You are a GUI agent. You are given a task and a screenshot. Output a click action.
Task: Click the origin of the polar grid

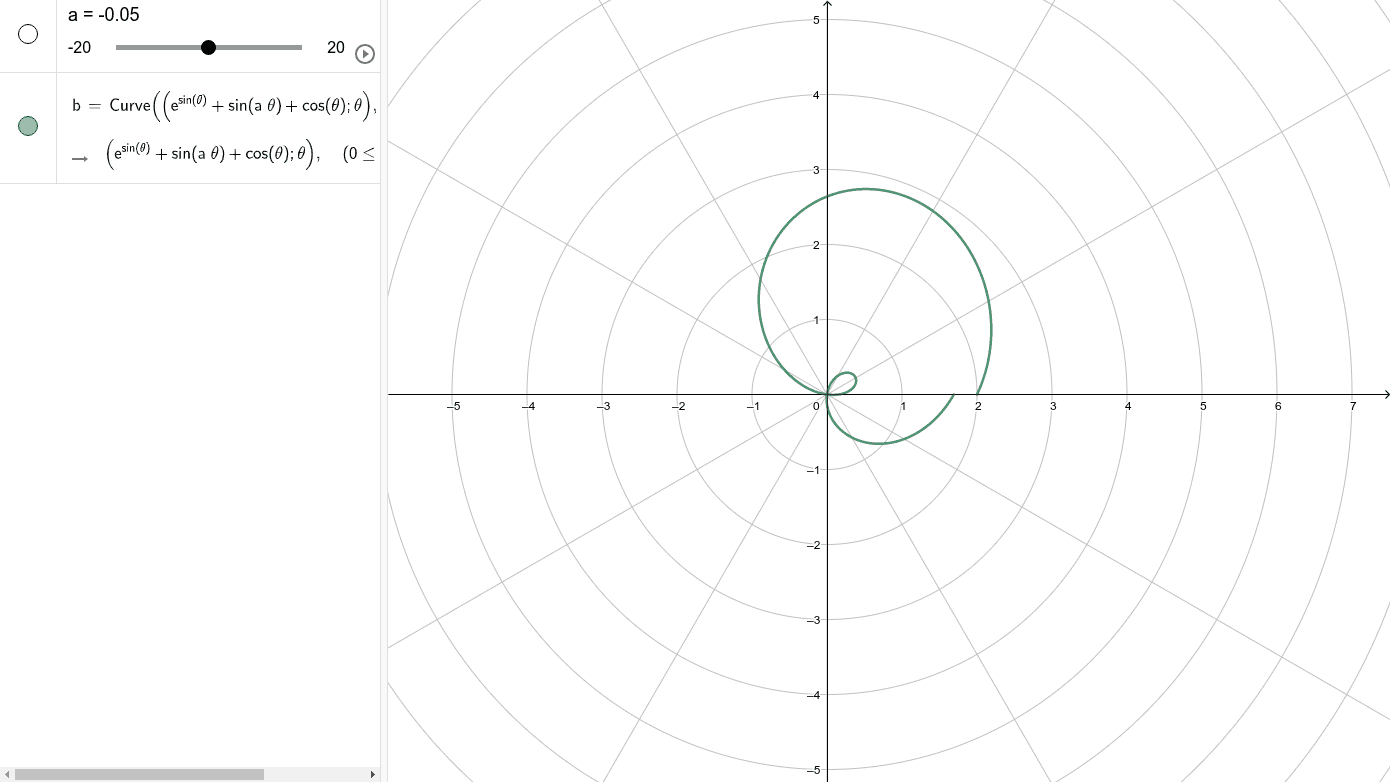tap(826, 394)
